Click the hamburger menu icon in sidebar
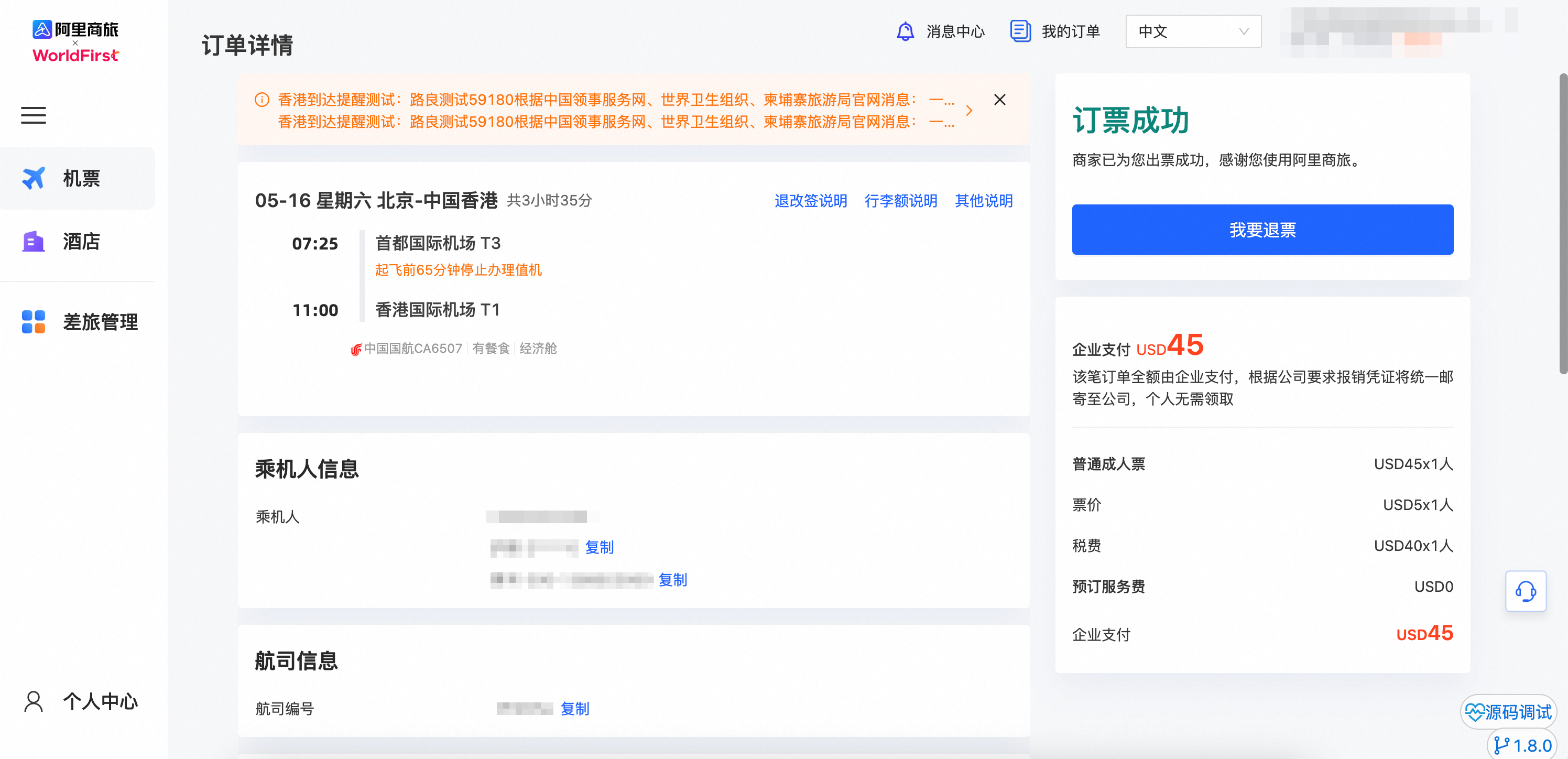Image resolution: width=1568 pixels, height=759 pixels. tap(34, 115)
